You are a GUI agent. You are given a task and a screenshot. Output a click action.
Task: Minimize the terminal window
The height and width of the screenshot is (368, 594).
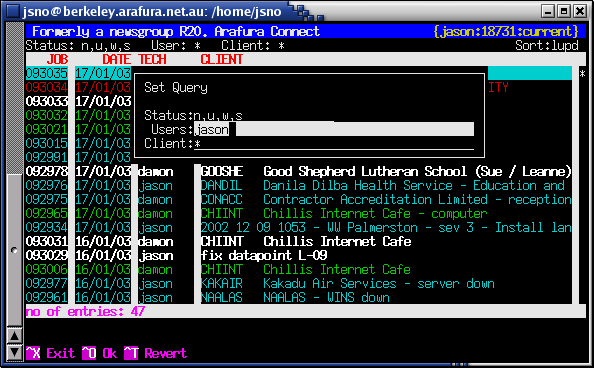548,11
